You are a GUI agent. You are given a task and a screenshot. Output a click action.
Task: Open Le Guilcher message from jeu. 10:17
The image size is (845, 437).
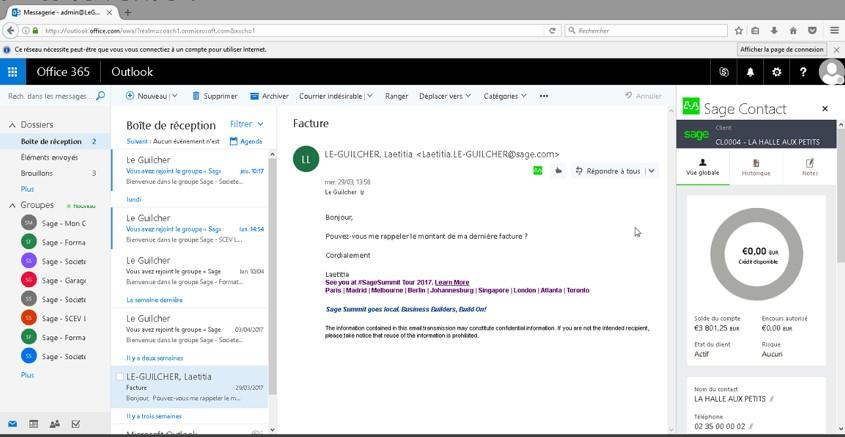(189, 170)
